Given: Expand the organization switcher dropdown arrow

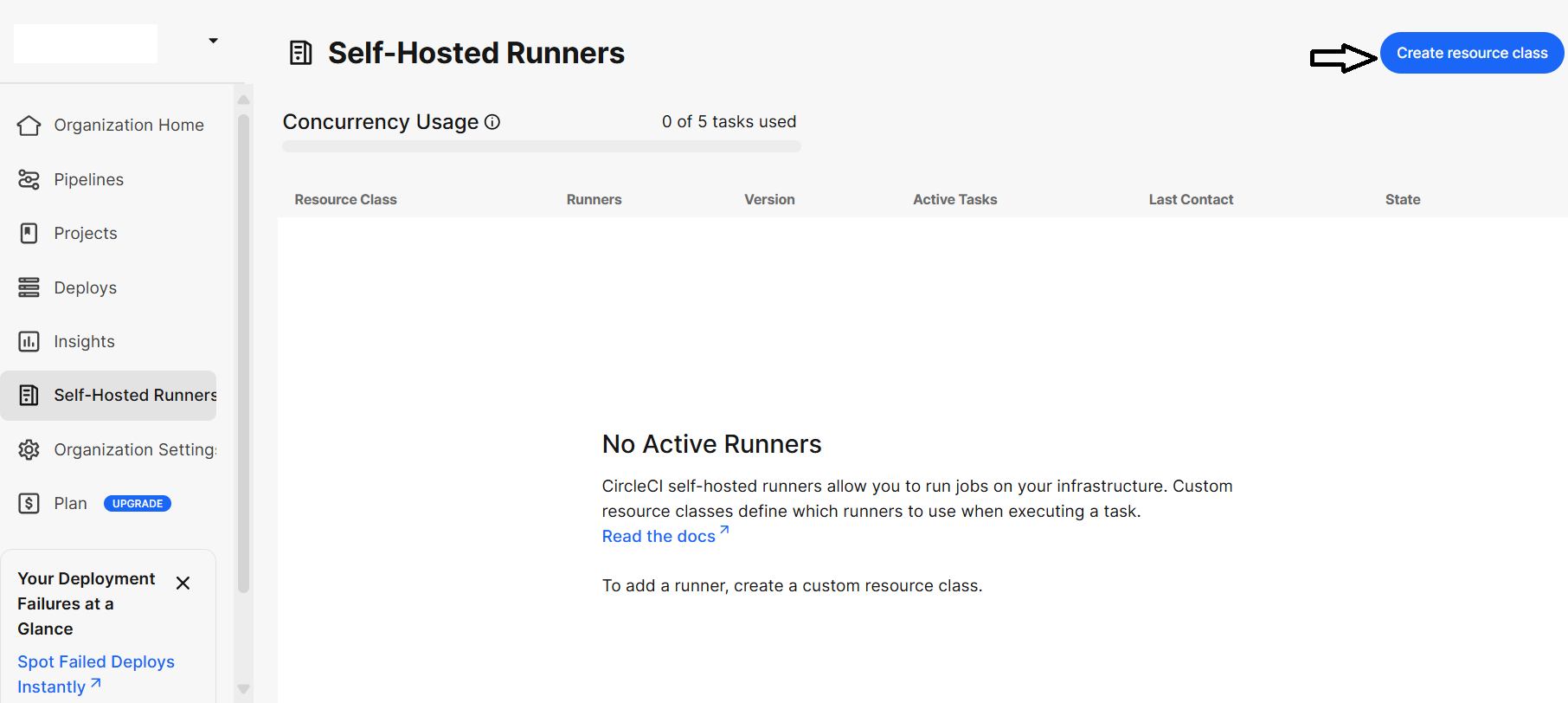Looking at the screenshot, I should tap(213, 41).
